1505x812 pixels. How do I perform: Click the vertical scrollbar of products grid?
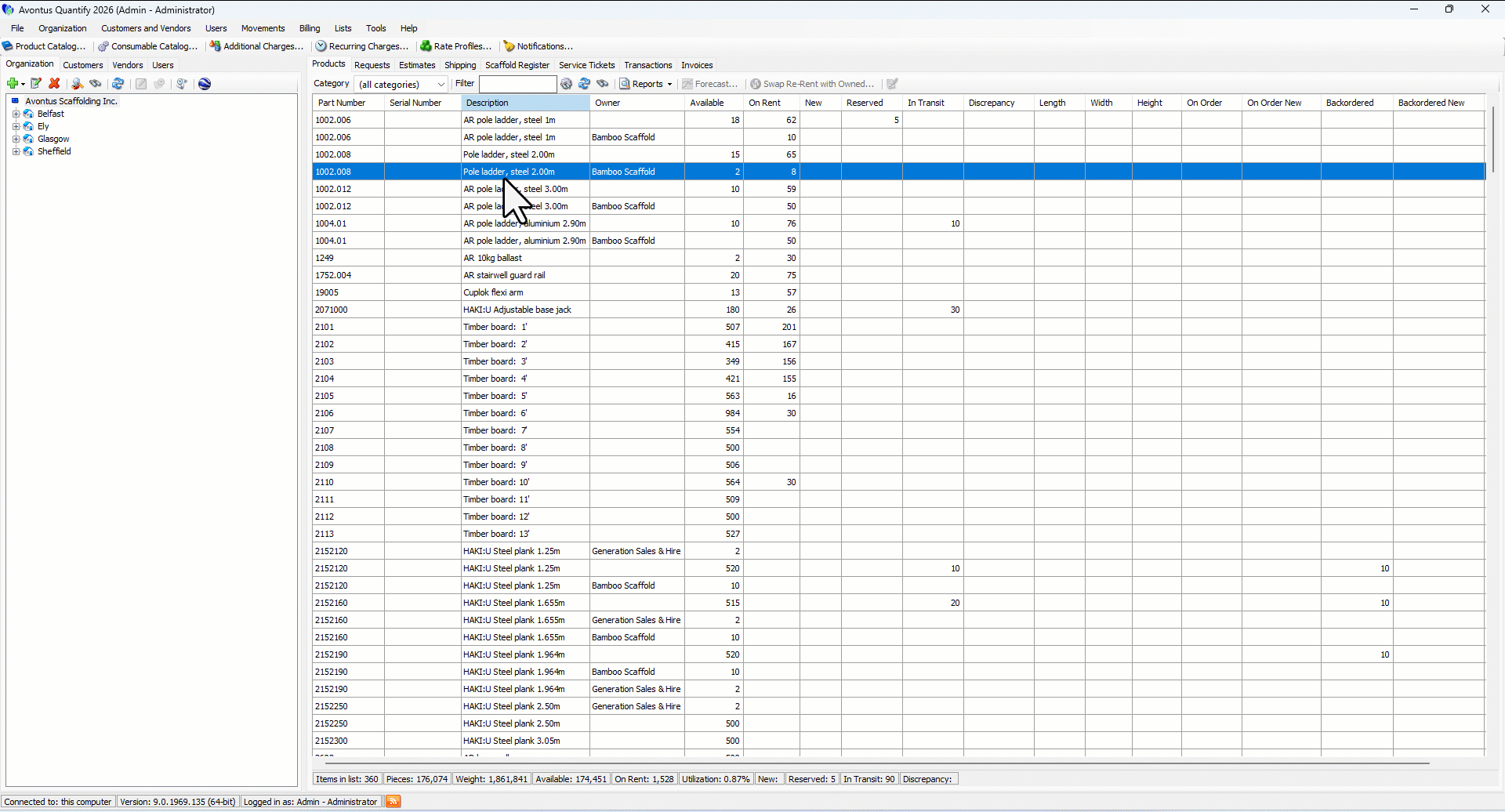1493,140
